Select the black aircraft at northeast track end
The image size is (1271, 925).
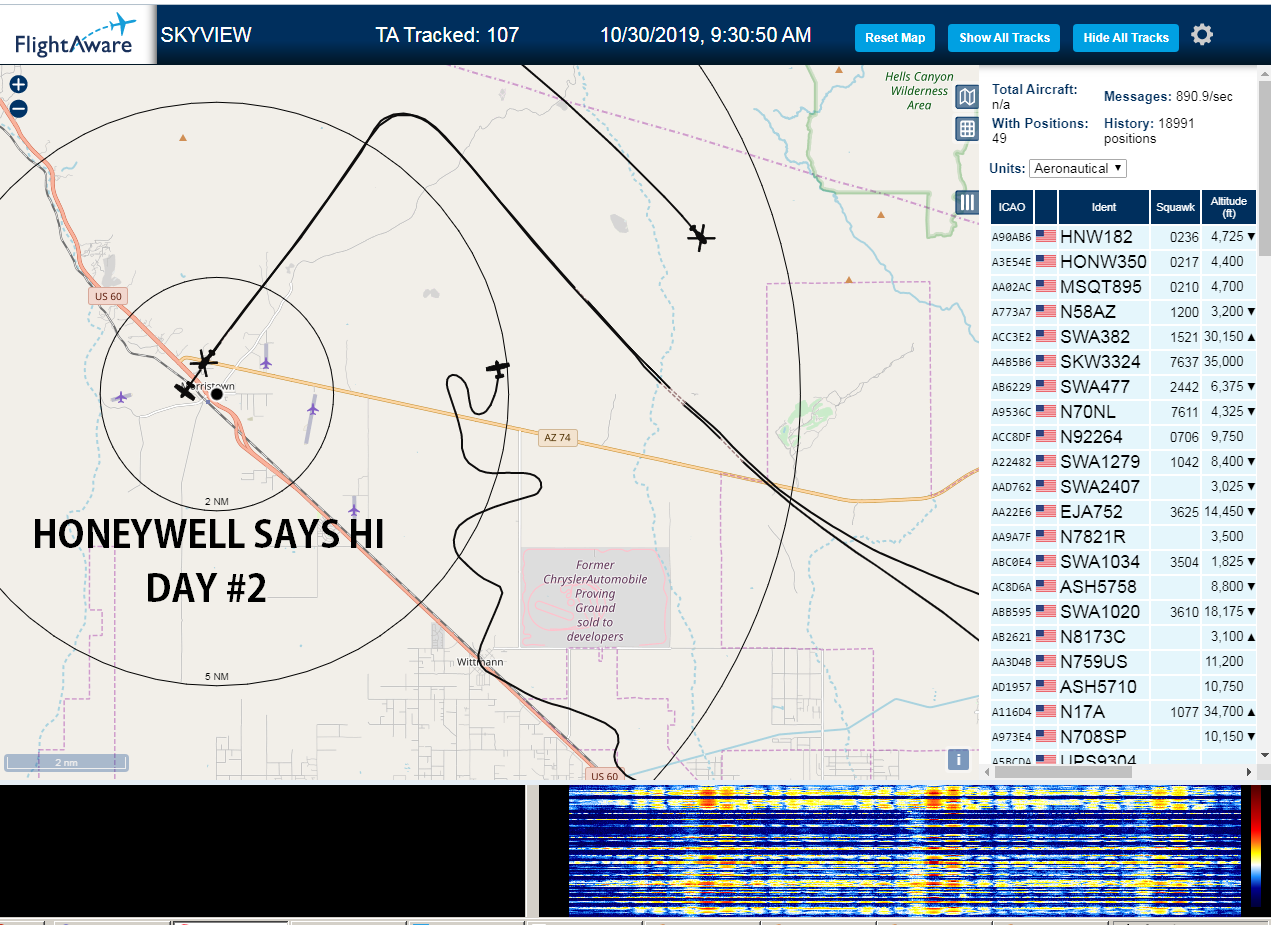701,237
